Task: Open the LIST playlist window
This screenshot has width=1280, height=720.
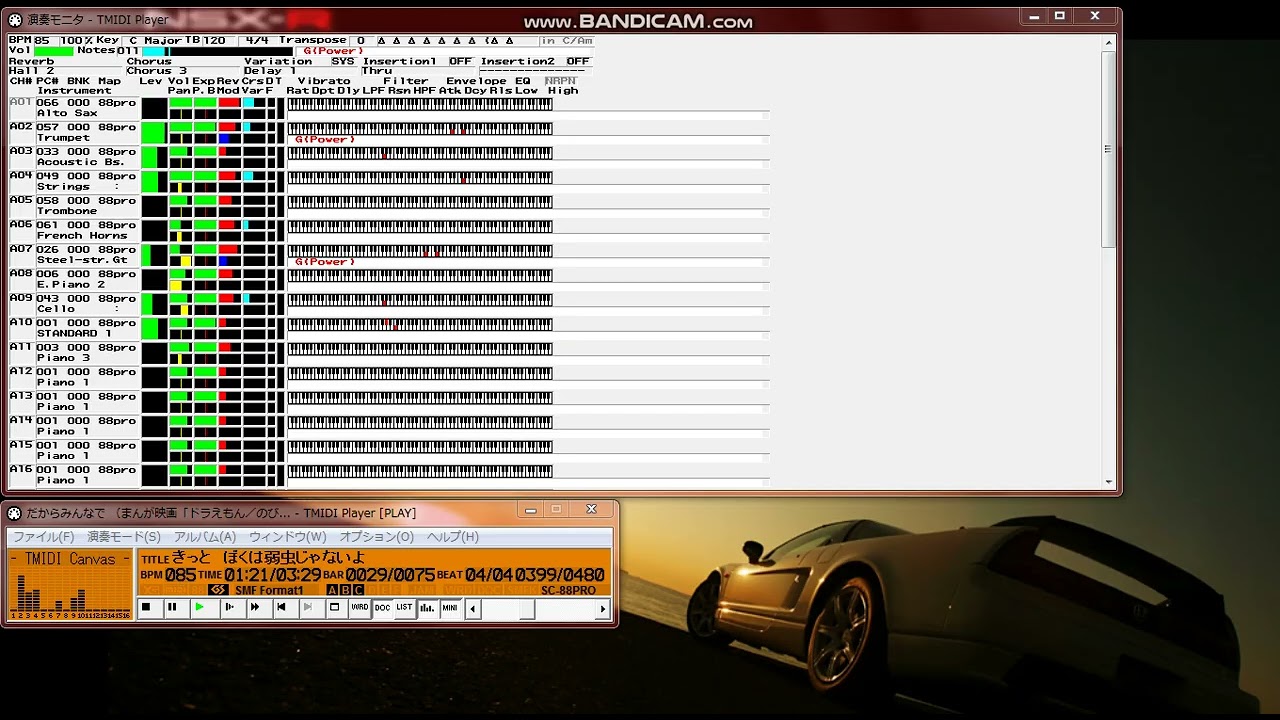Action: [x=404, y=607]
